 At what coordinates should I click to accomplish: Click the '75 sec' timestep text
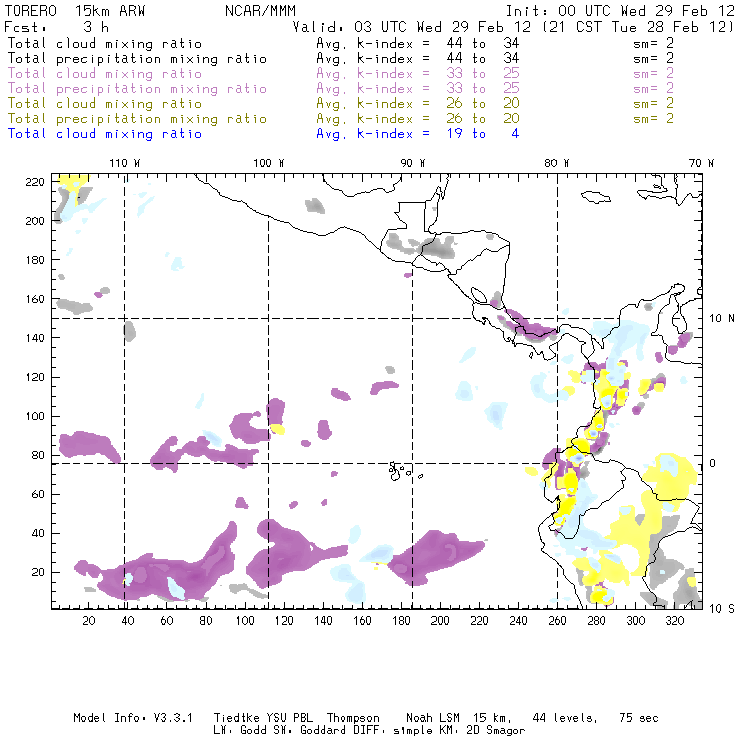[639, 718]
